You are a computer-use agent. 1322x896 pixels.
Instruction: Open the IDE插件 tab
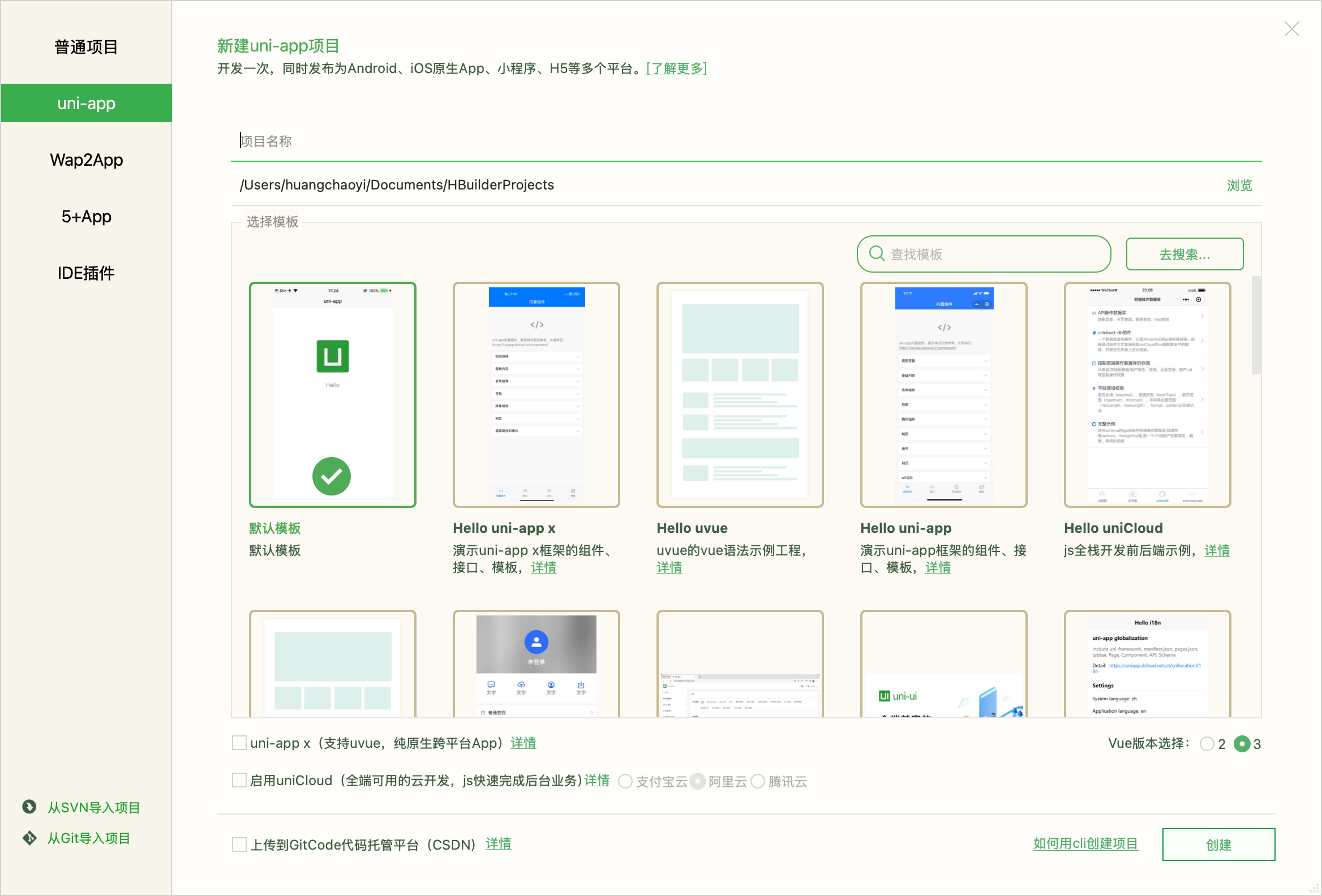(86, 273)
